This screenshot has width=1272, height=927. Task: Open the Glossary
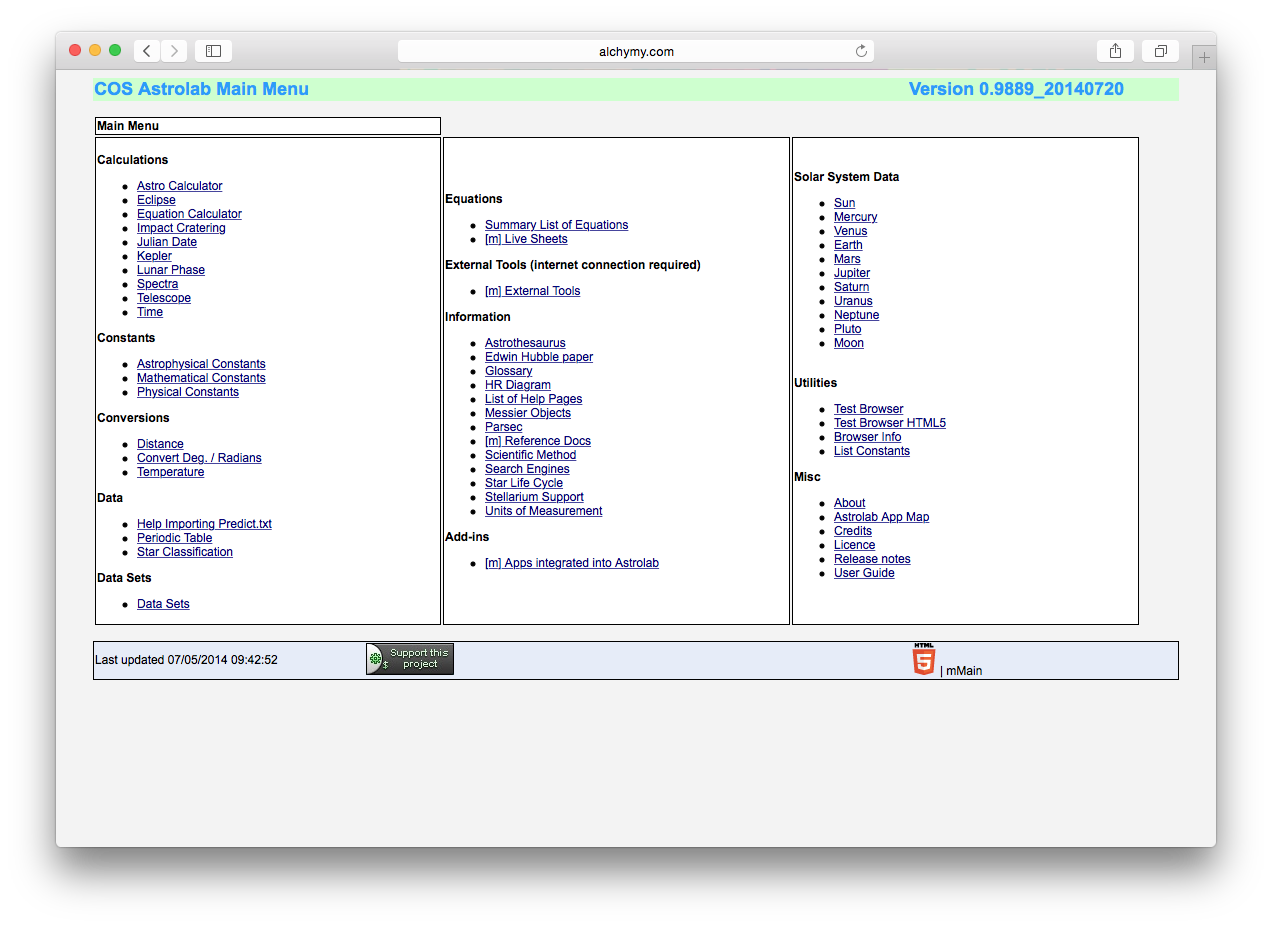pyautogui.click(x=508, y=370)
